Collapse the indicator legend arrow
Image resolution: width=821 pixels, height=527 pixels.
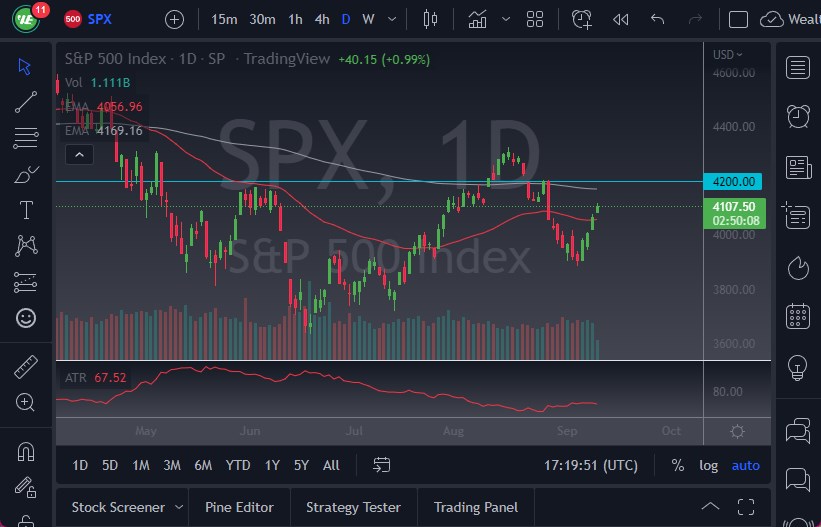click(x=79, y=155)
